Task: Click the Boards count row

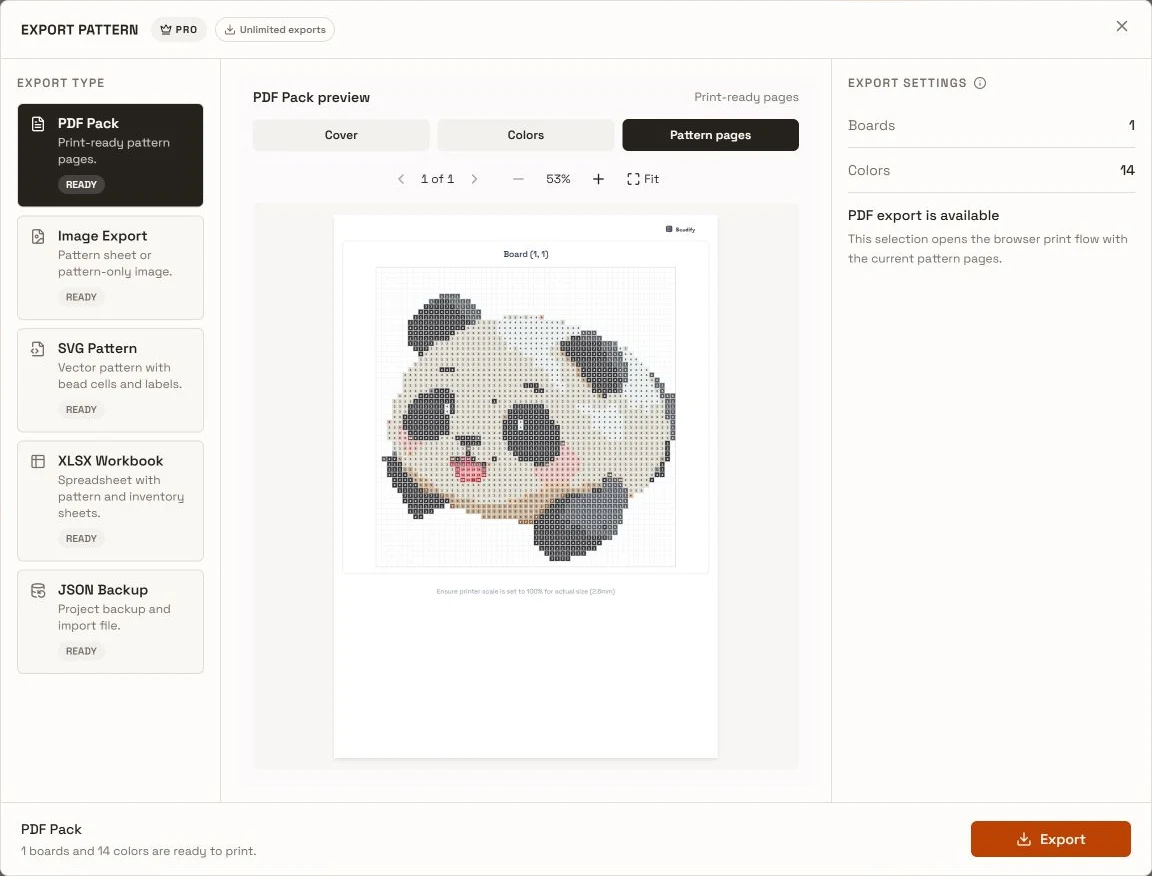Action: click(991, 126)
